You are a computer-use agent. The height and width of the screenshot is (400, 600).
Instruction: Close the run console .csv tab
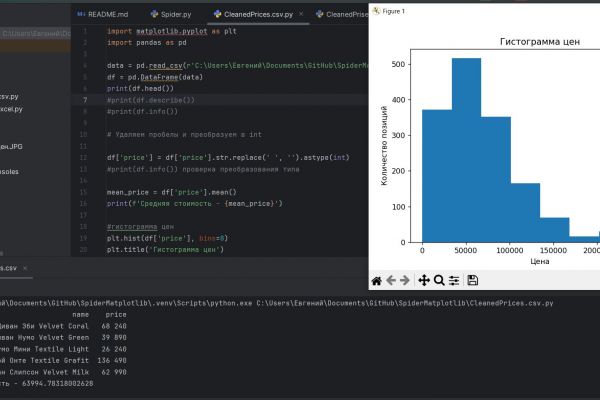[x=25, y=268]
